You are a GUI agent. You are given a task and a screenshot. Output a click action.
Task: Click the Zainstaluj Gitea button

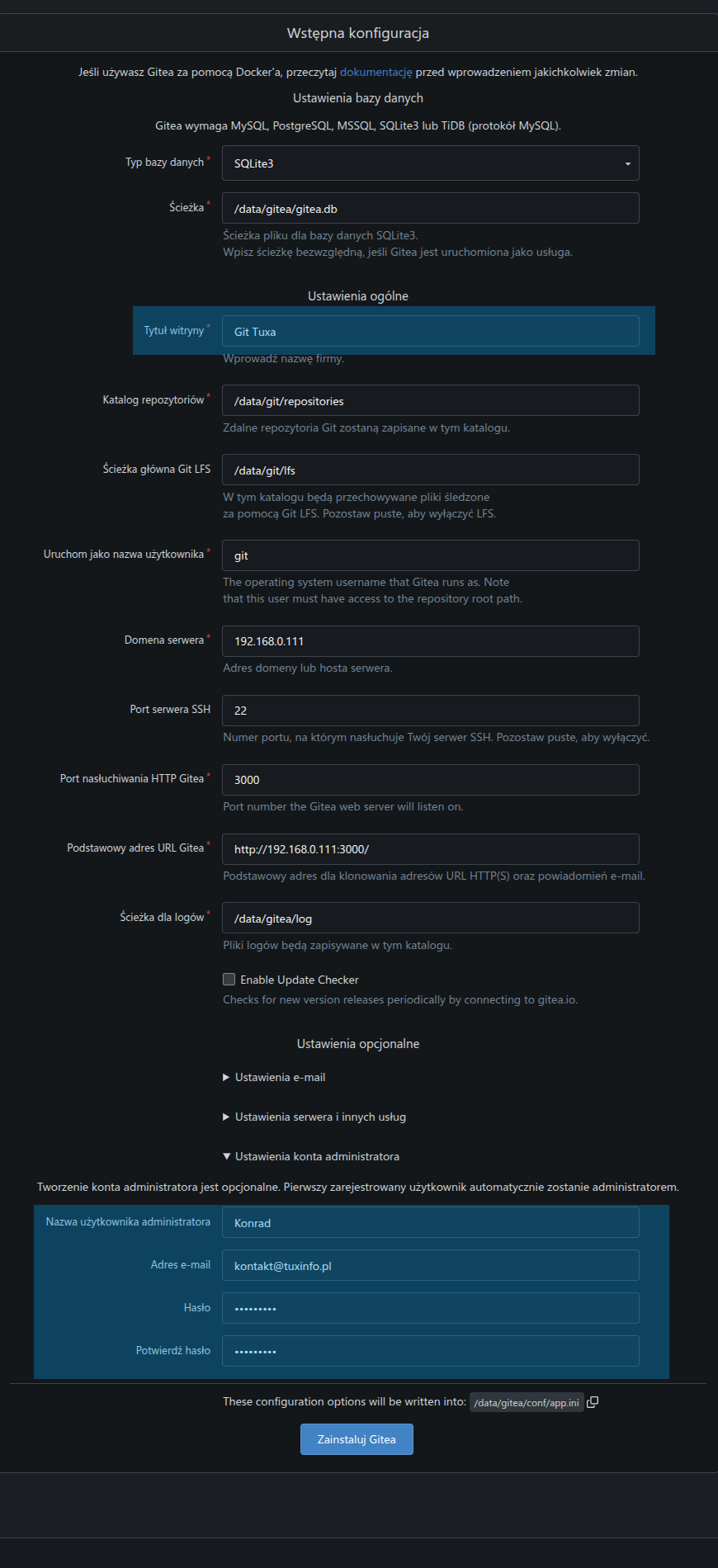tap(357, 1439)
